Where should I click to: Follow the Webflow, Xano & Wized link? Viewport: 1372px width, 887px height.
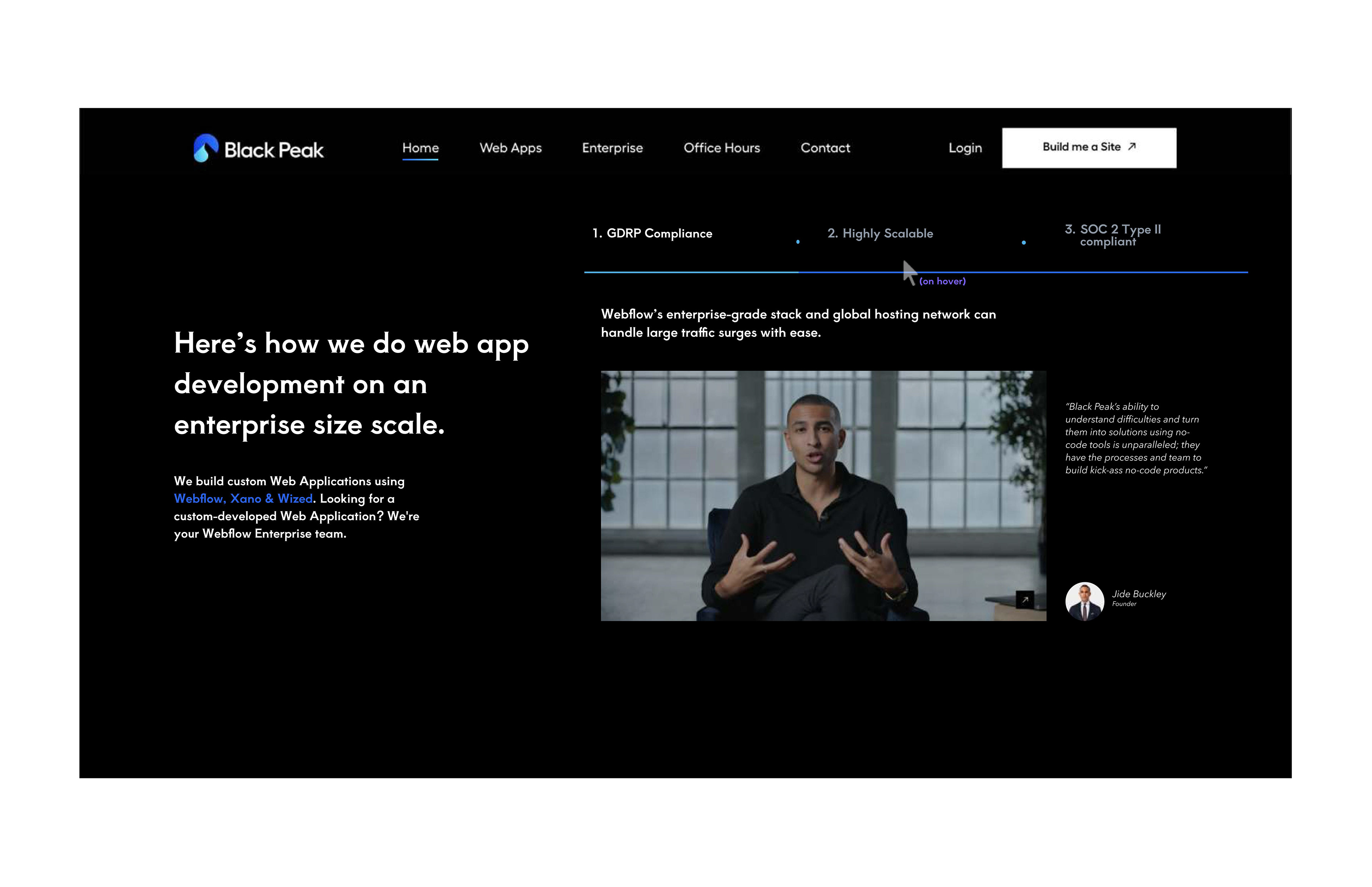(243, 498)
